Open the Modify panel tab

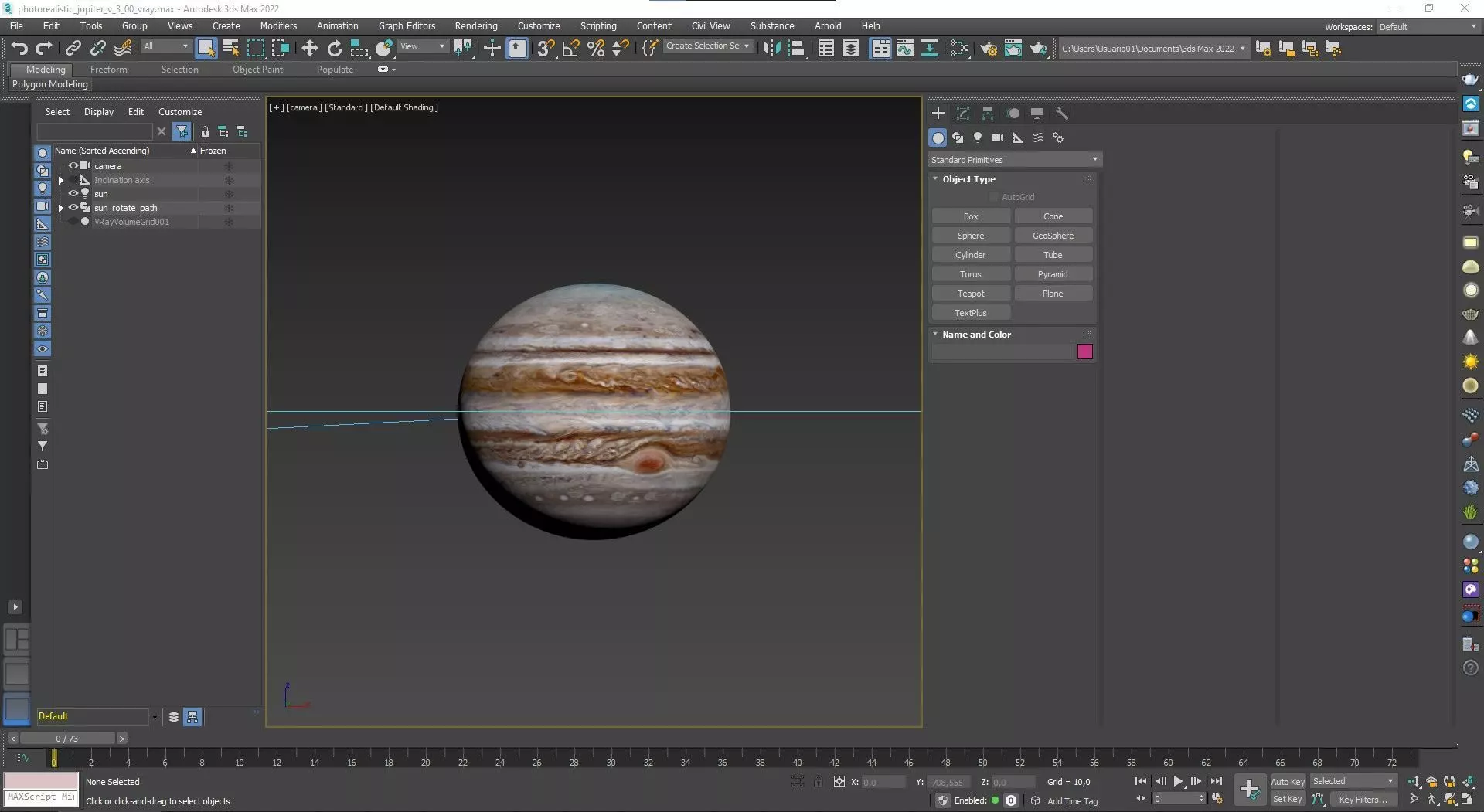(x=963, y=114)
